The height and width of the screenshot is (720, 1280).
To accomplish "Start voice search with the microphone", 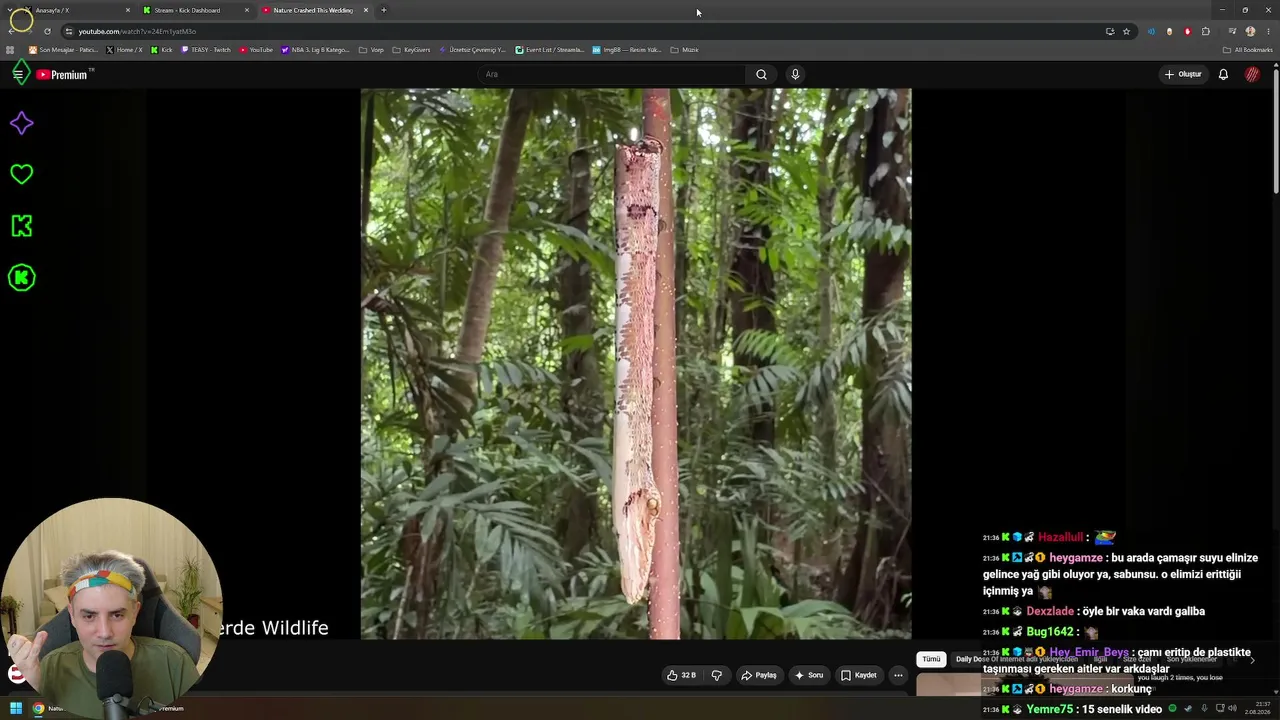I will pyautogui.click(x=795, y=74).
